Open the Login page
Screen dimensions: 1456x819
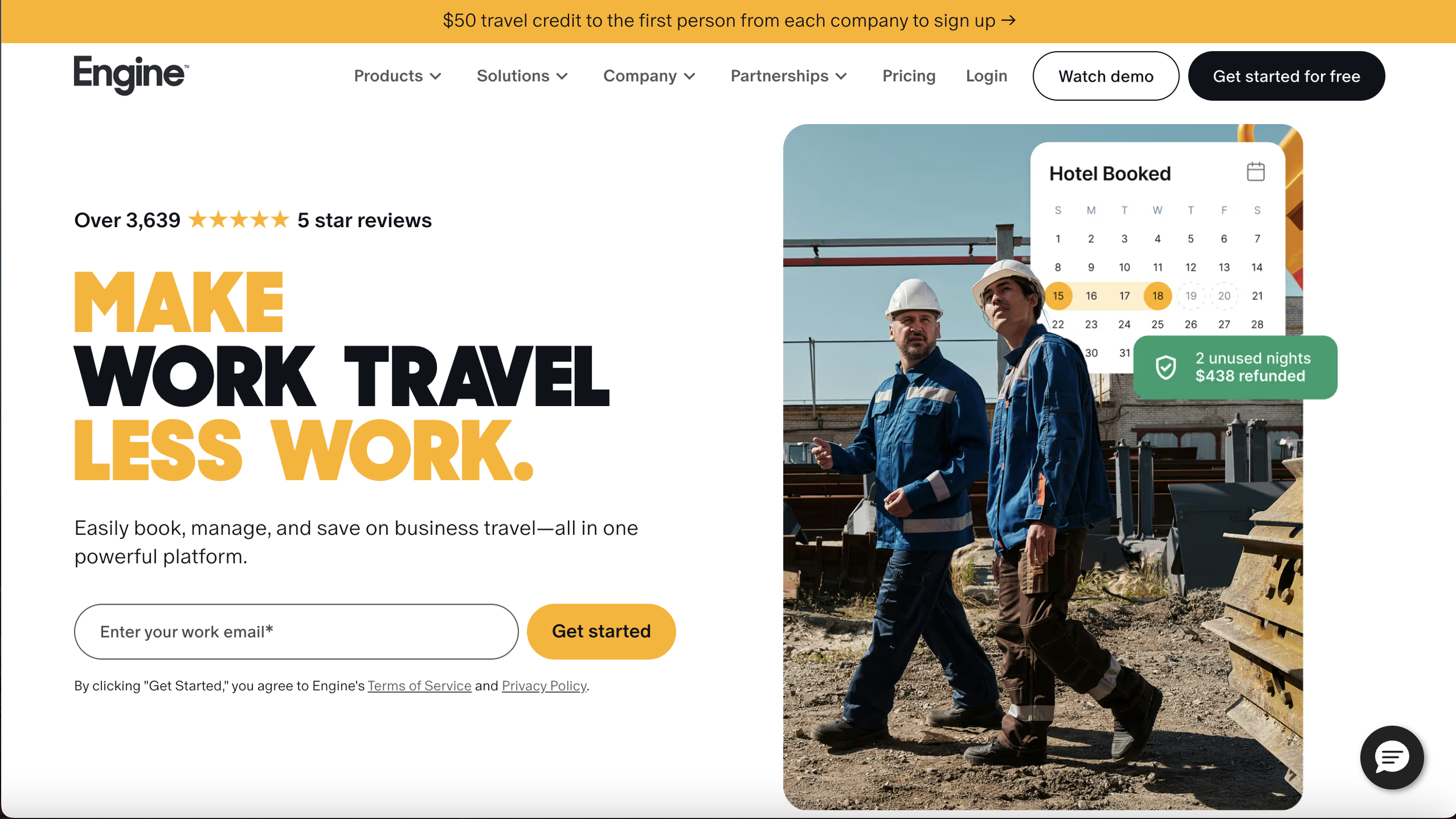point(986,76)
